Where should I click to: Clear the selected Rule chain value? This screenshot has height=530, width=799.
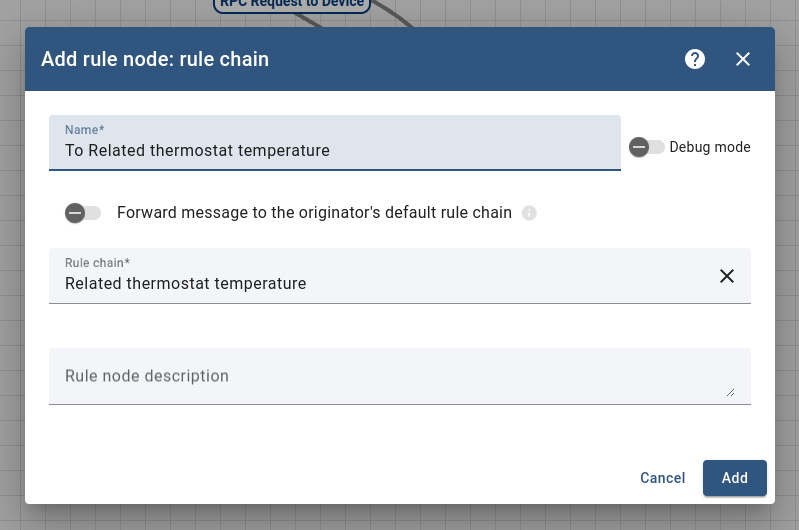(x=727, y=276)
